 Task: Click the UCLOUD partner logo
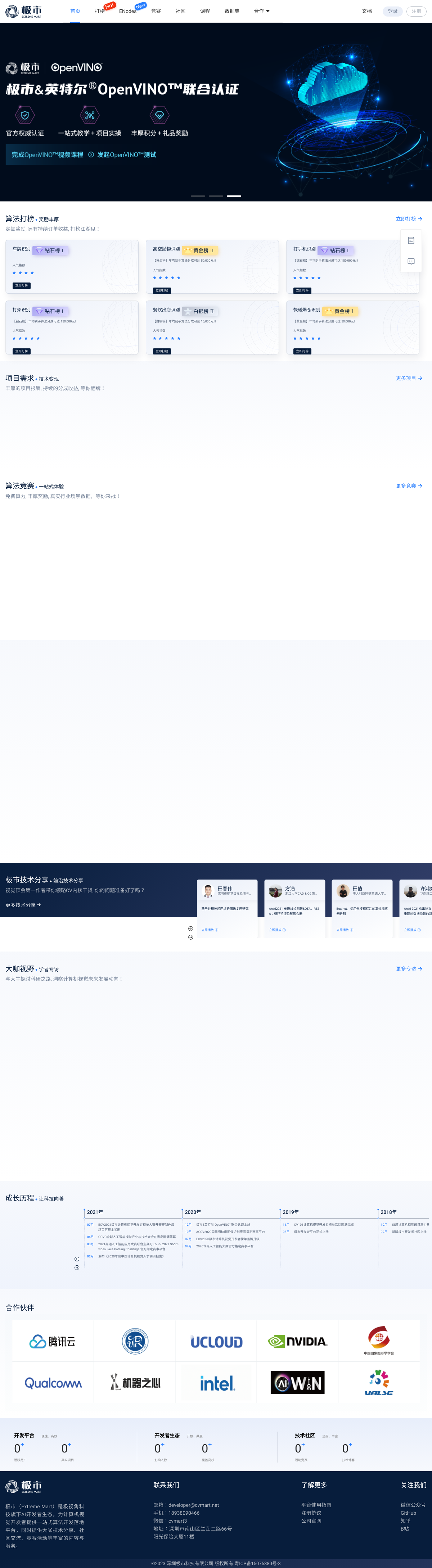click(x=216, y=1342)
